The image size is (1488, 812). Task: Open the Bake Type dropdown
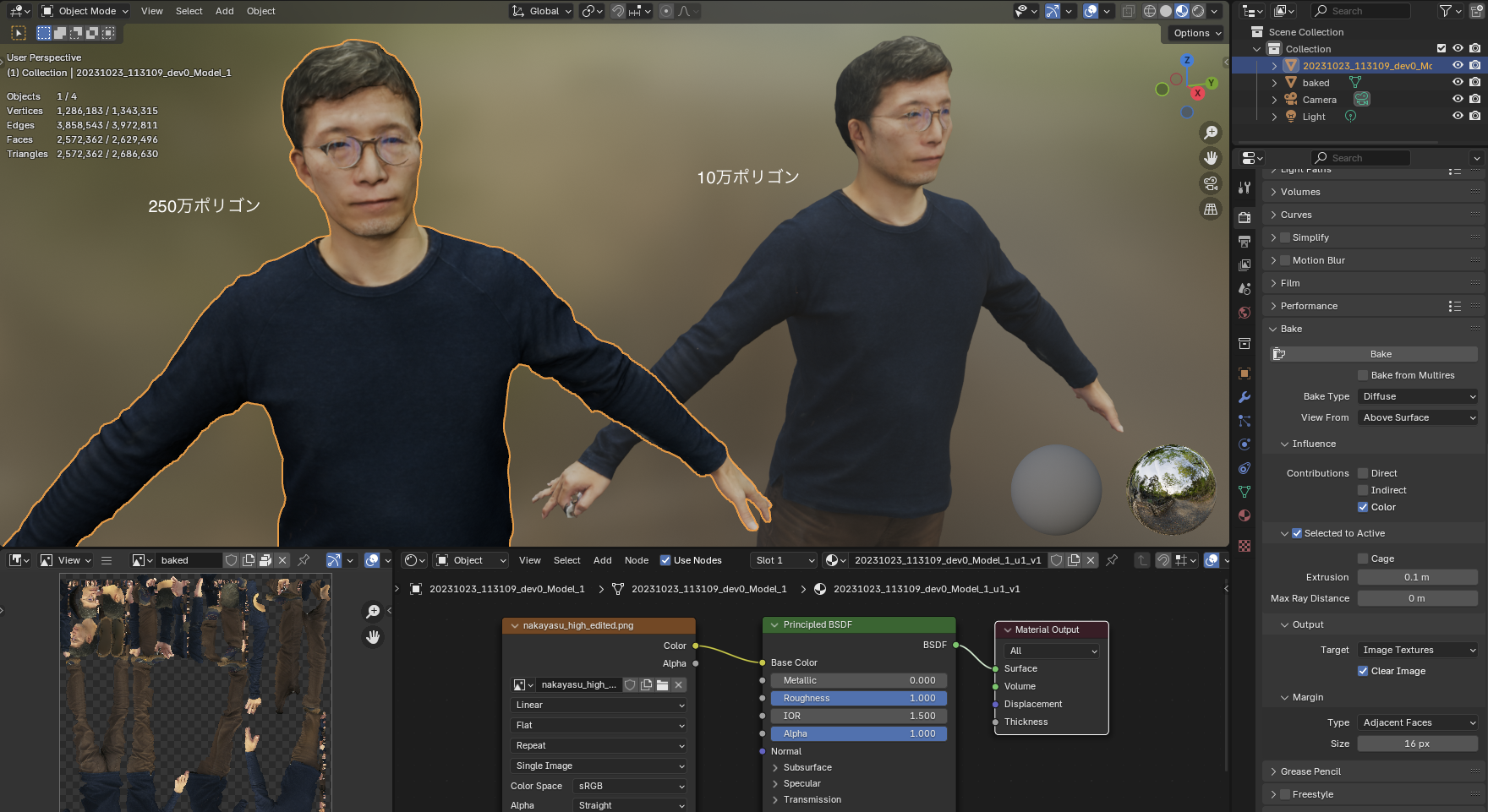point(1418,396)
